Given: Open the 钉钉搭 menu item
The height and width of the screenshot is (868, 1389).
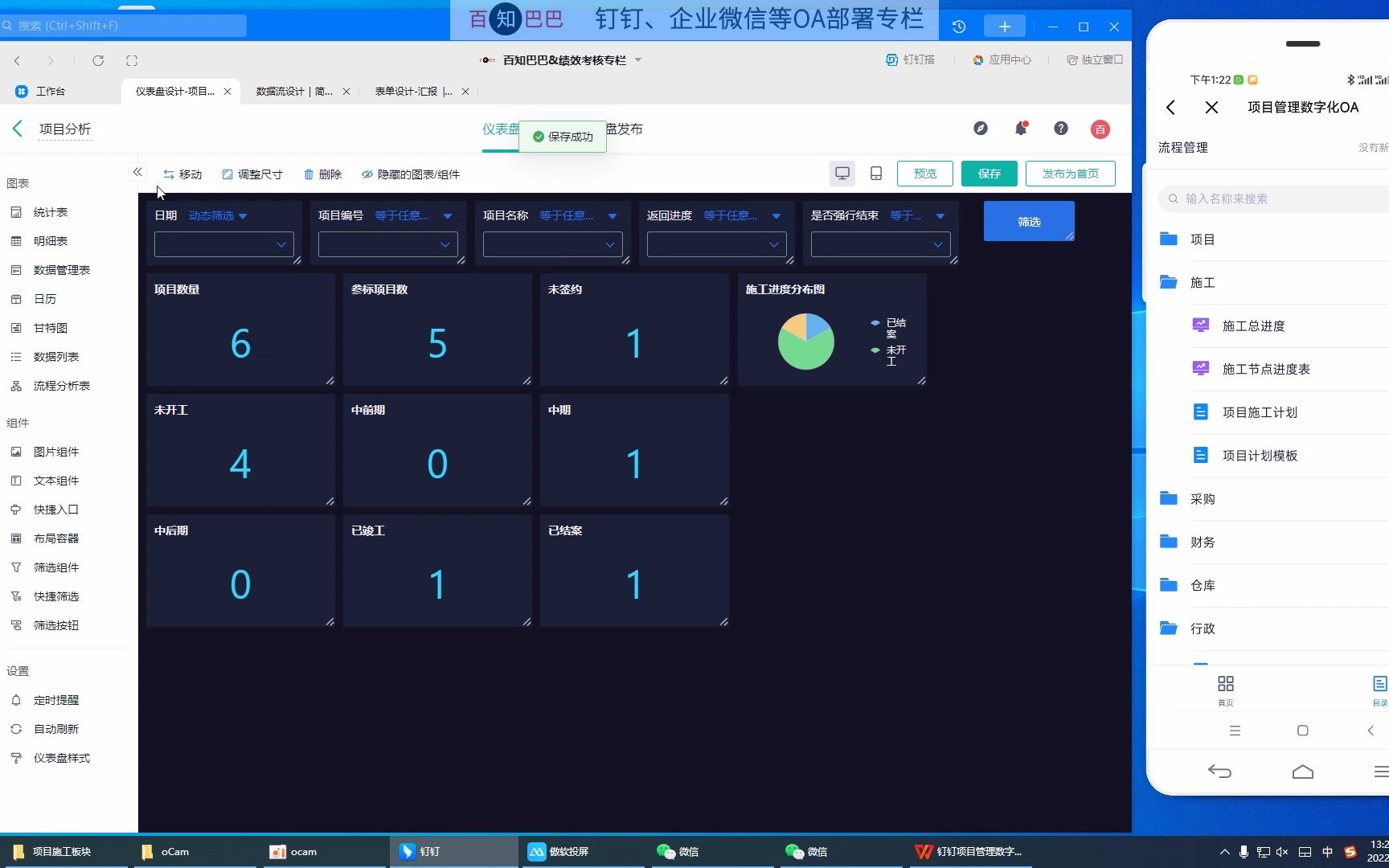Looking at the screenshot, I should 911,59.
